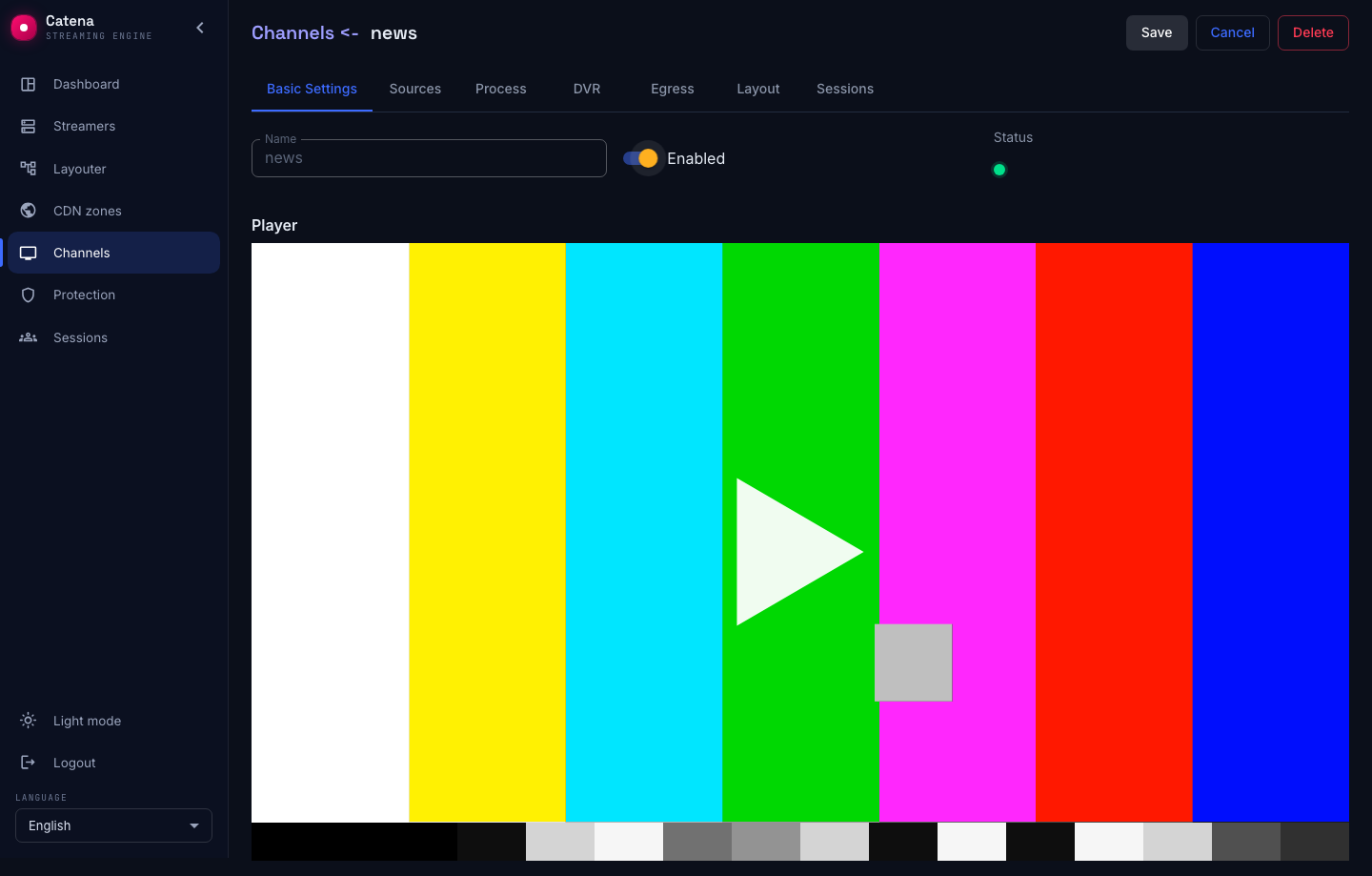Image resolution: width=1372 pixels, height=876 pixels.
Task: Open Layouter via its tree icon
Action: pyautogui.click(x=29, y=169)
